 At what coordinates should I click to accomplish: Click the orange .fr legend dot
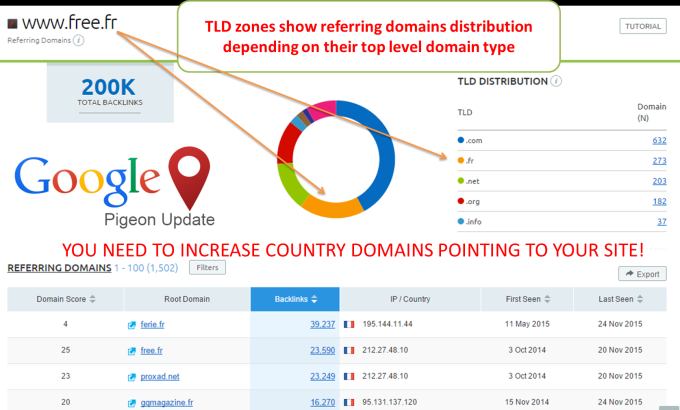click(x=461, y=160)
